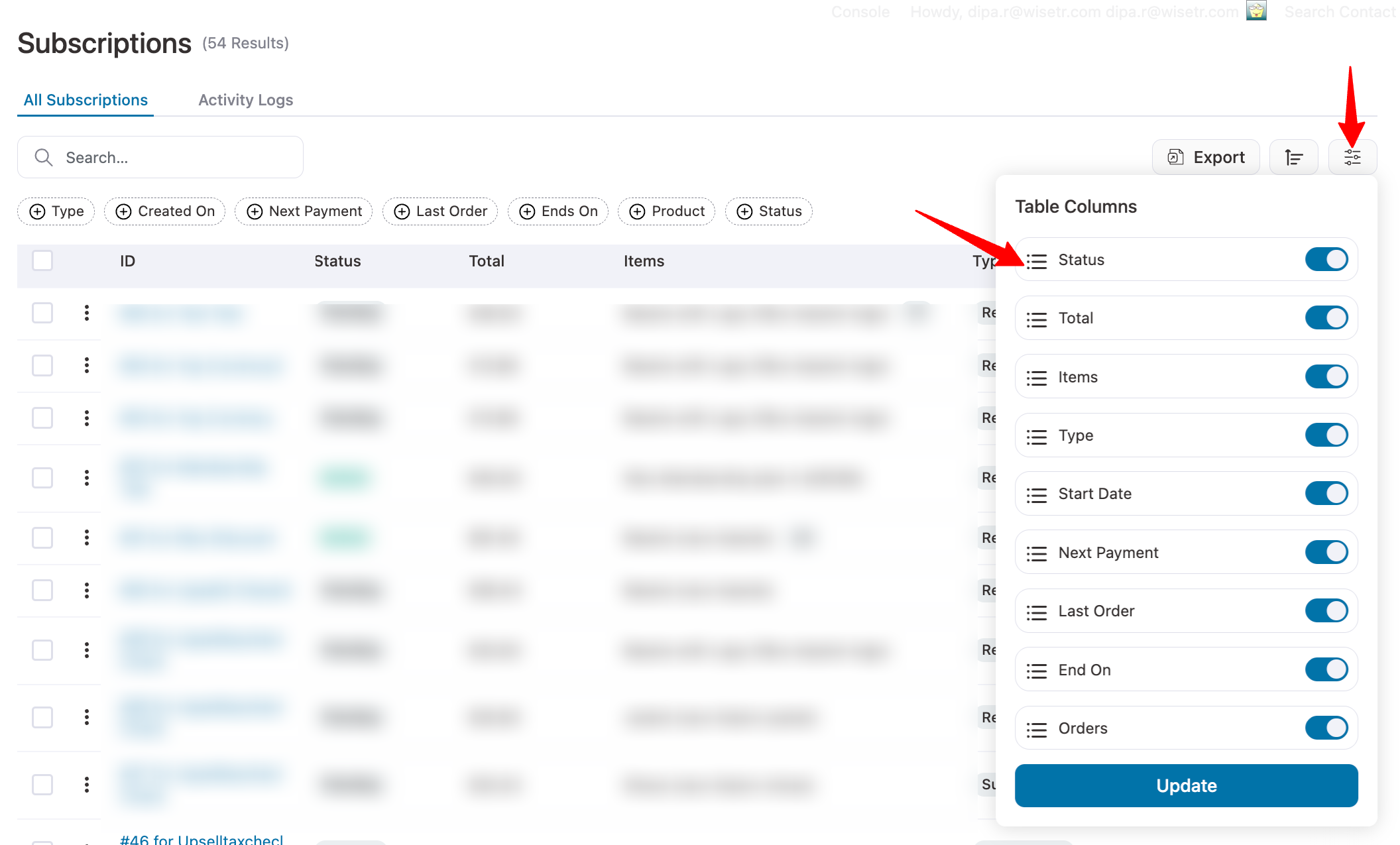Open the Product filter
Viewport: 1400px width, 845px height.
[x=666, y=211]
